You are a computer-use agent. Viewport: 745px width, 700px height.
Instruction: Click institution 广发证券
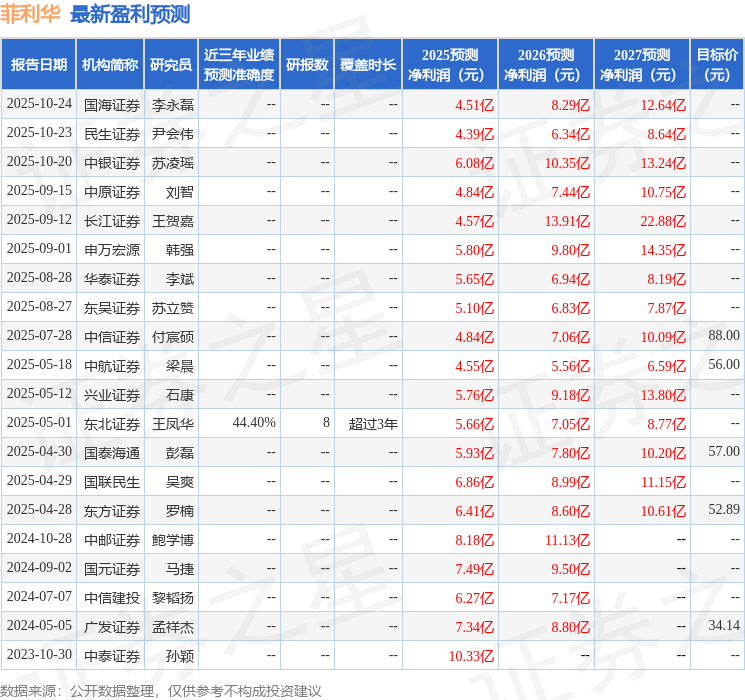point(112,626)
